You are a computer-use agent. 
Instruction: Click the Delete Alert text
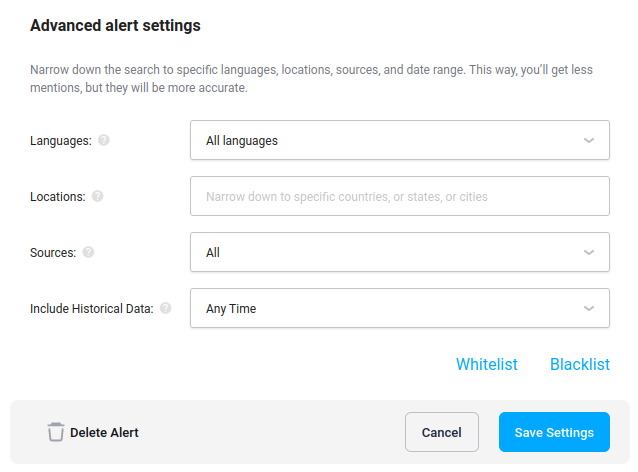[104, 432]
